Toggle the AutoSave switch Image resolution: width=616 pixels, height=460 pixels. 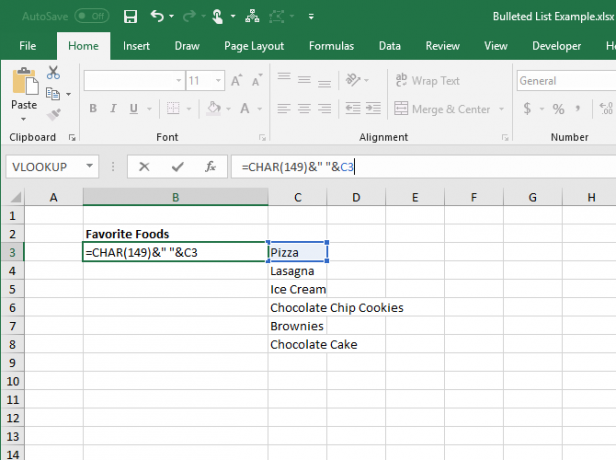pos(92,16)
